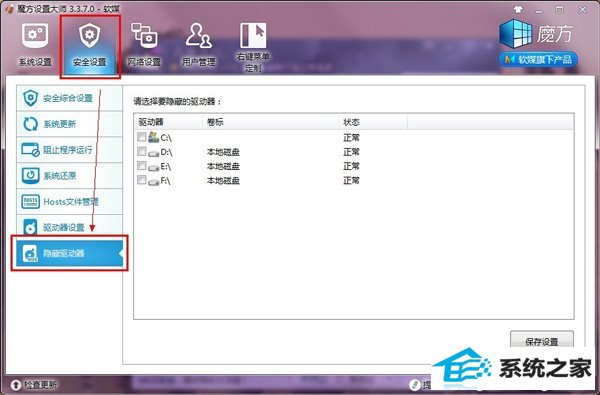Click 本地磁盘 label in E:\ row
The image size is (600, 395).
tap(223, 166)
